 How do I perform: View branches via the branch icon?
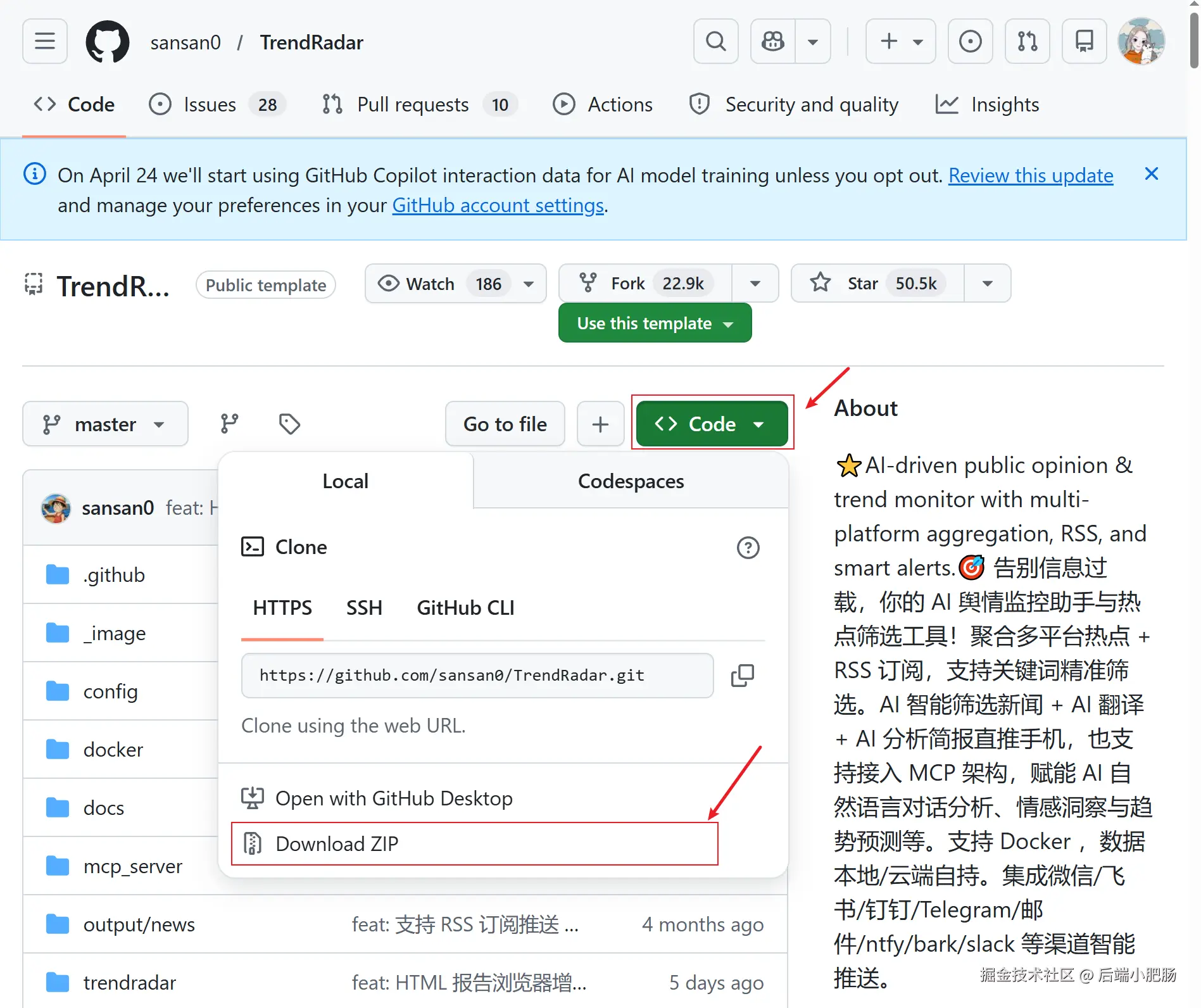point(229,424)
